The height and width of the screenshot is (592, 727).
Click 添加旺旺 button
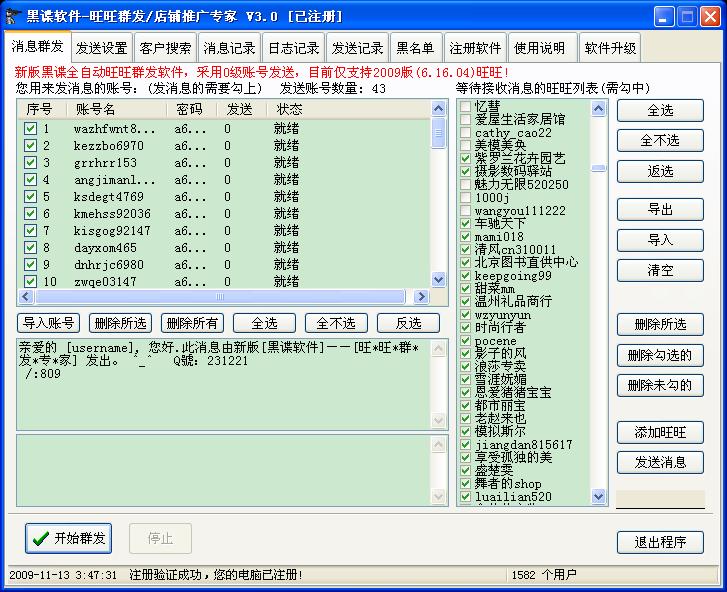tap(660, 432)
